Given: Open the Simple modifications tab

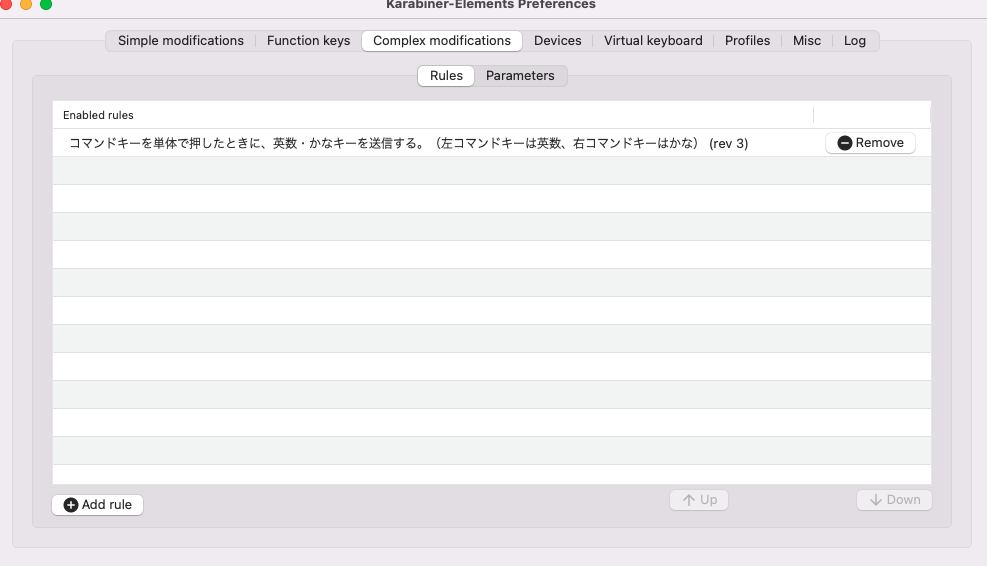Looking at the screenshot, I should [181, 41].
